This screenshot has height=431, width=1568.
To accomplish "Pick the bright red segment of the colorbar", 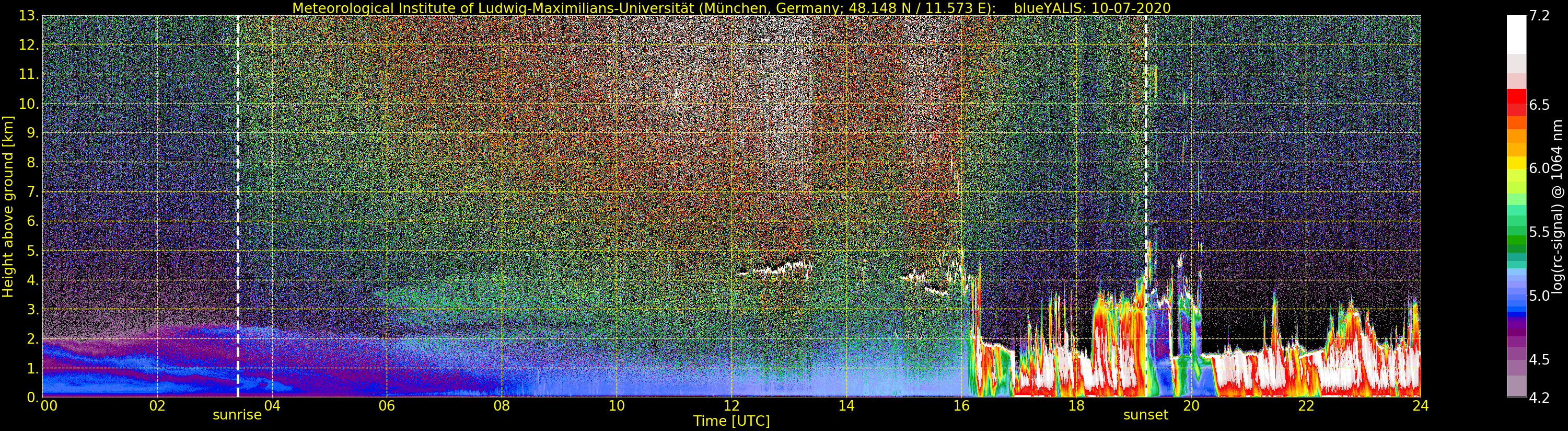I will point(1516,96).
